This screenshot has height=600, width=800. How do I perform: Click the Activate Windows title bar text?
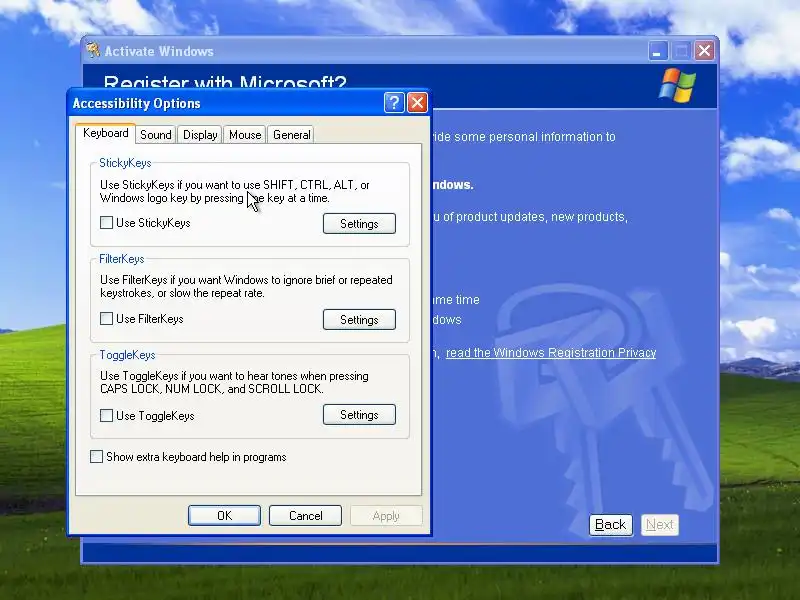(159, 51)
